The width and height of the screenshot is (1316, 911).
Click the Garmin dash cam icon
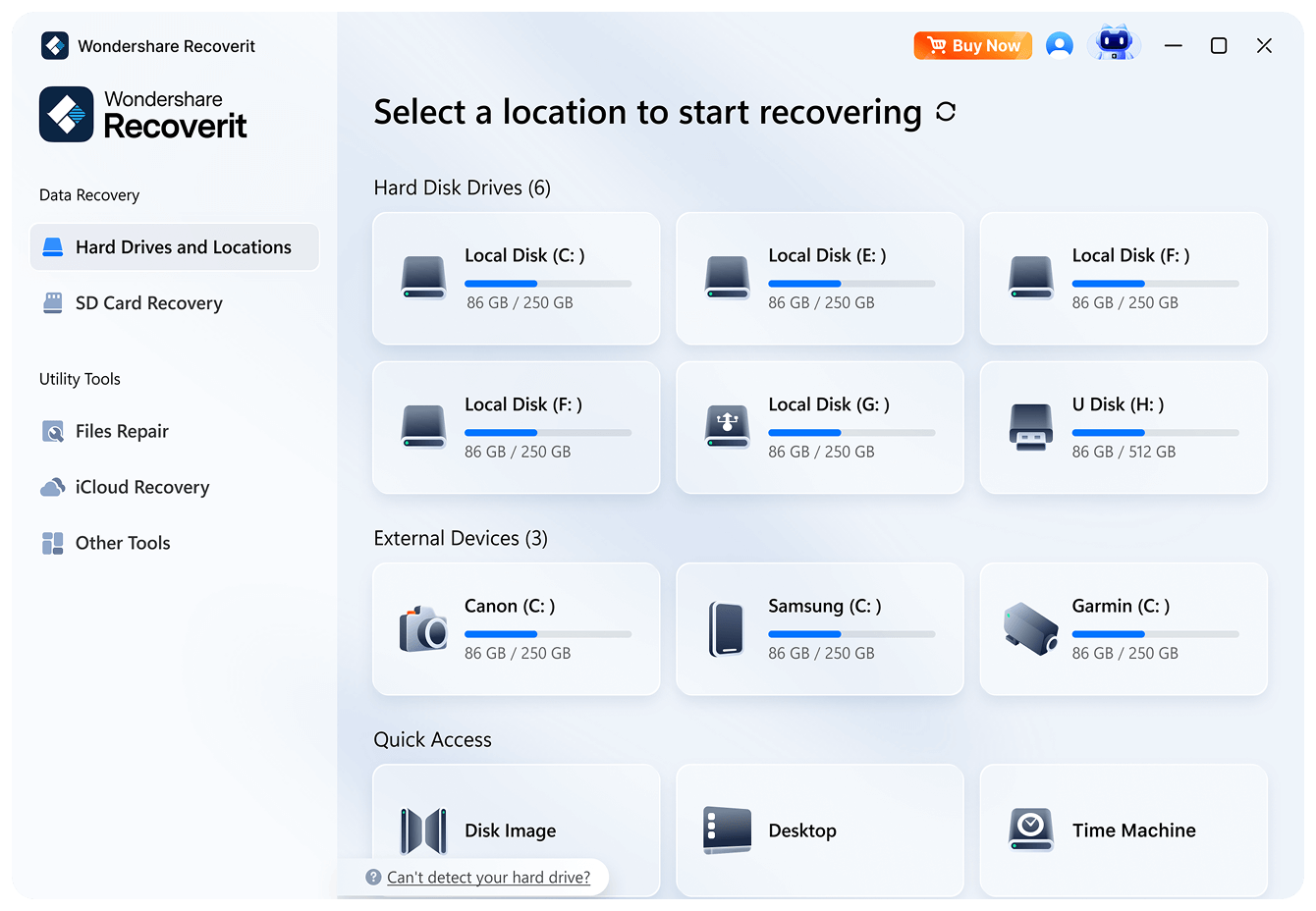pos(1031,628)
